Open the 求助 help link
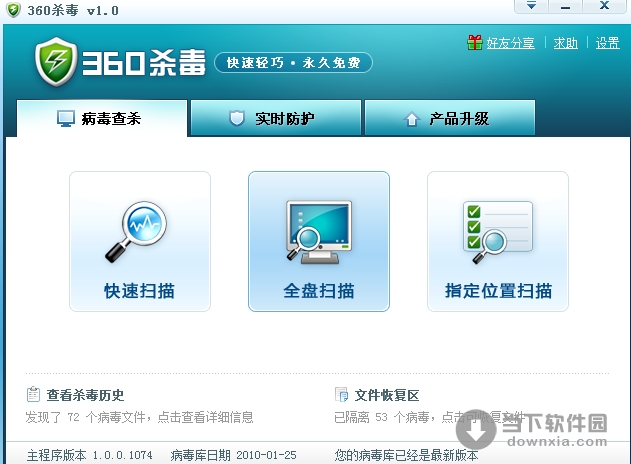 (x=565, y=43)
